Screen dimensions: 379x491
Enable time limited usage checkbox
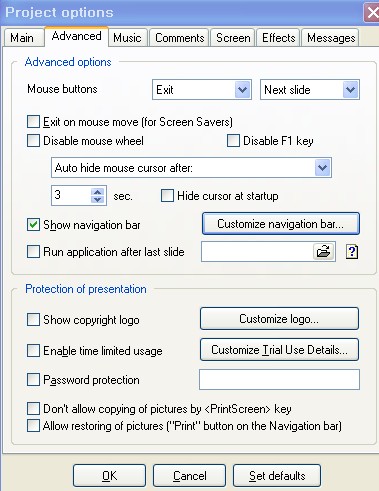coord(33,351)
